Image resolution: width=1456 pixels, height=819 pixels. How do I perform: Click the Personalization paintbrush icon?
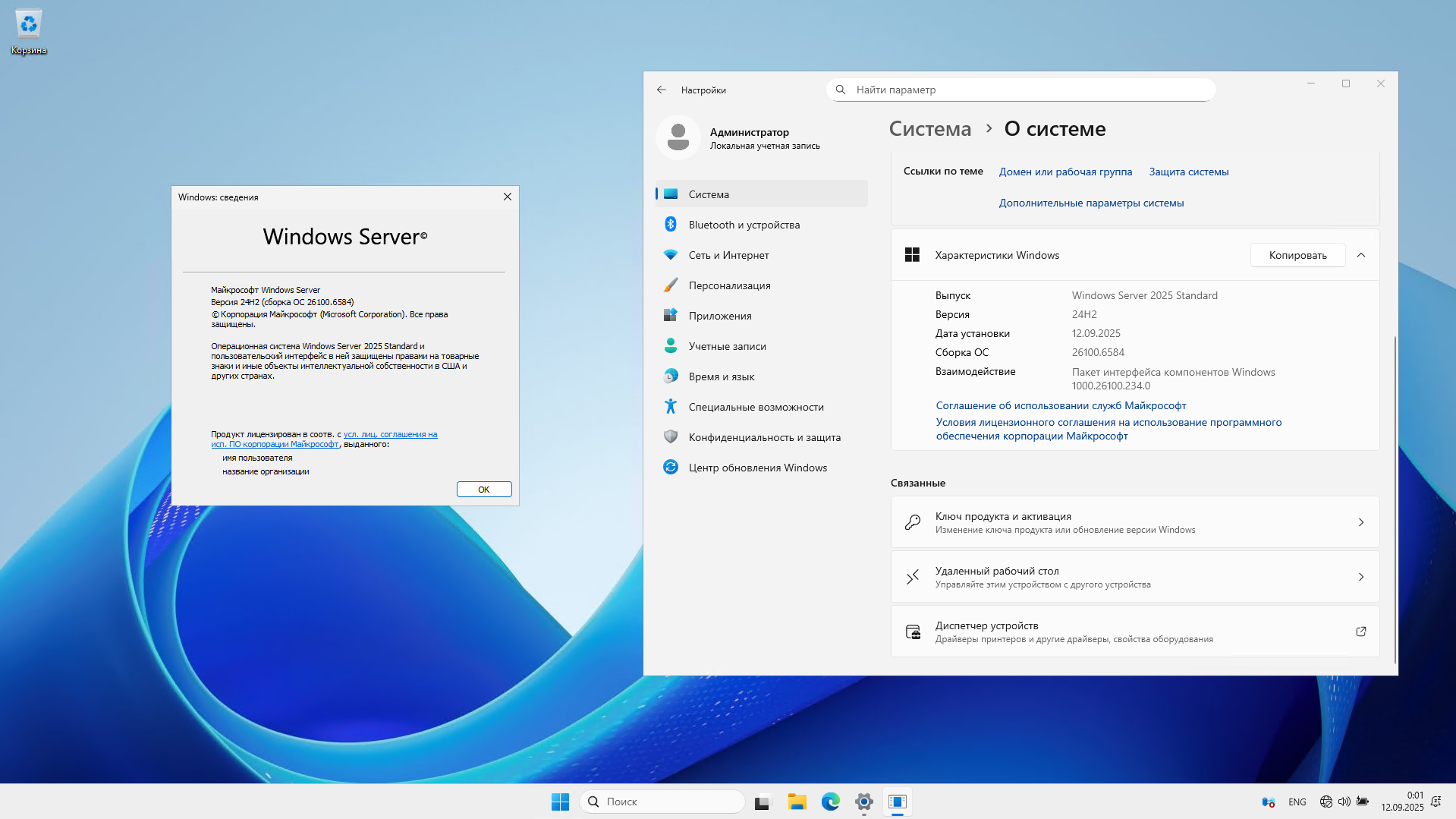tap(671, 285)
